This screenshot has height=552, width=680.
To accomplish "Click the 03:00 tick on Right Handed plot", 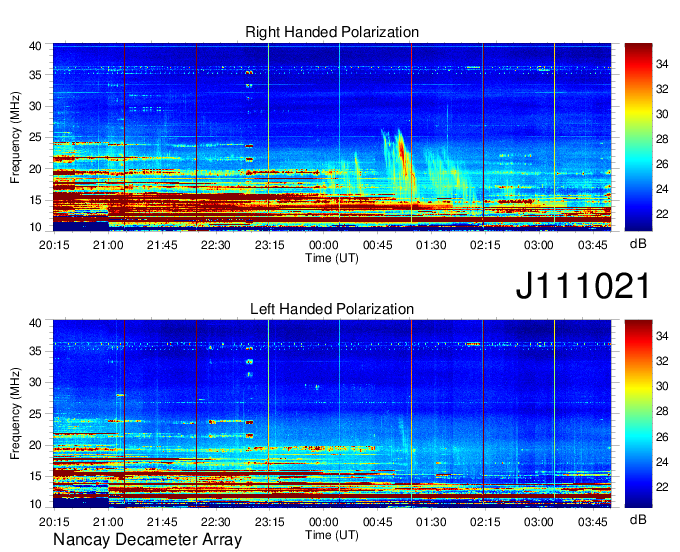I will pyautogui.click(x=539, y=245).
